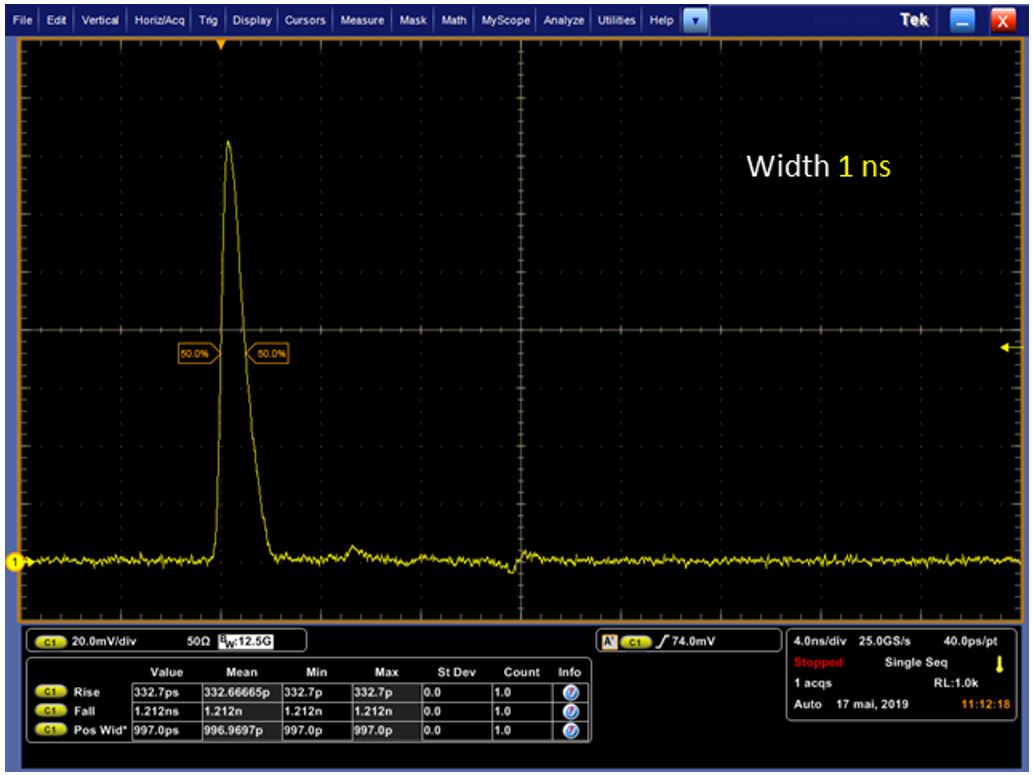Viewport: 1033px width, 775px height.
Task: Click the Value column header
Action: coord(166,672)
